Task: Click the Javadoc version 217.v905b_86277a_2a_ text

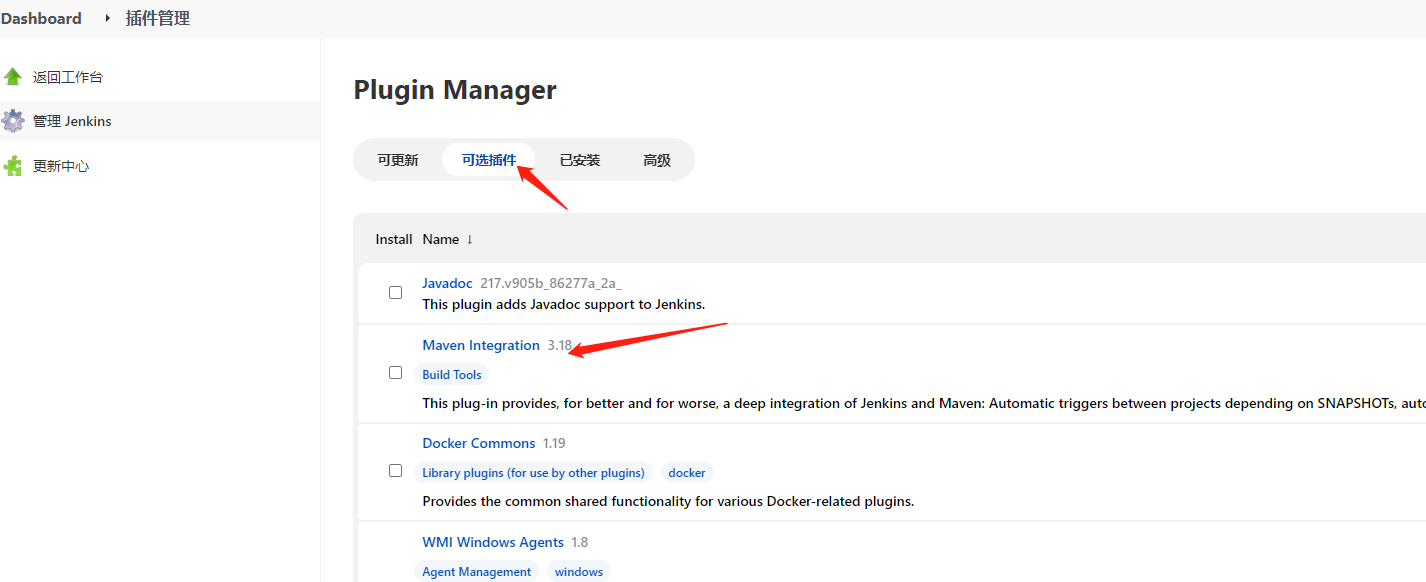Action: tap(551, 283)
